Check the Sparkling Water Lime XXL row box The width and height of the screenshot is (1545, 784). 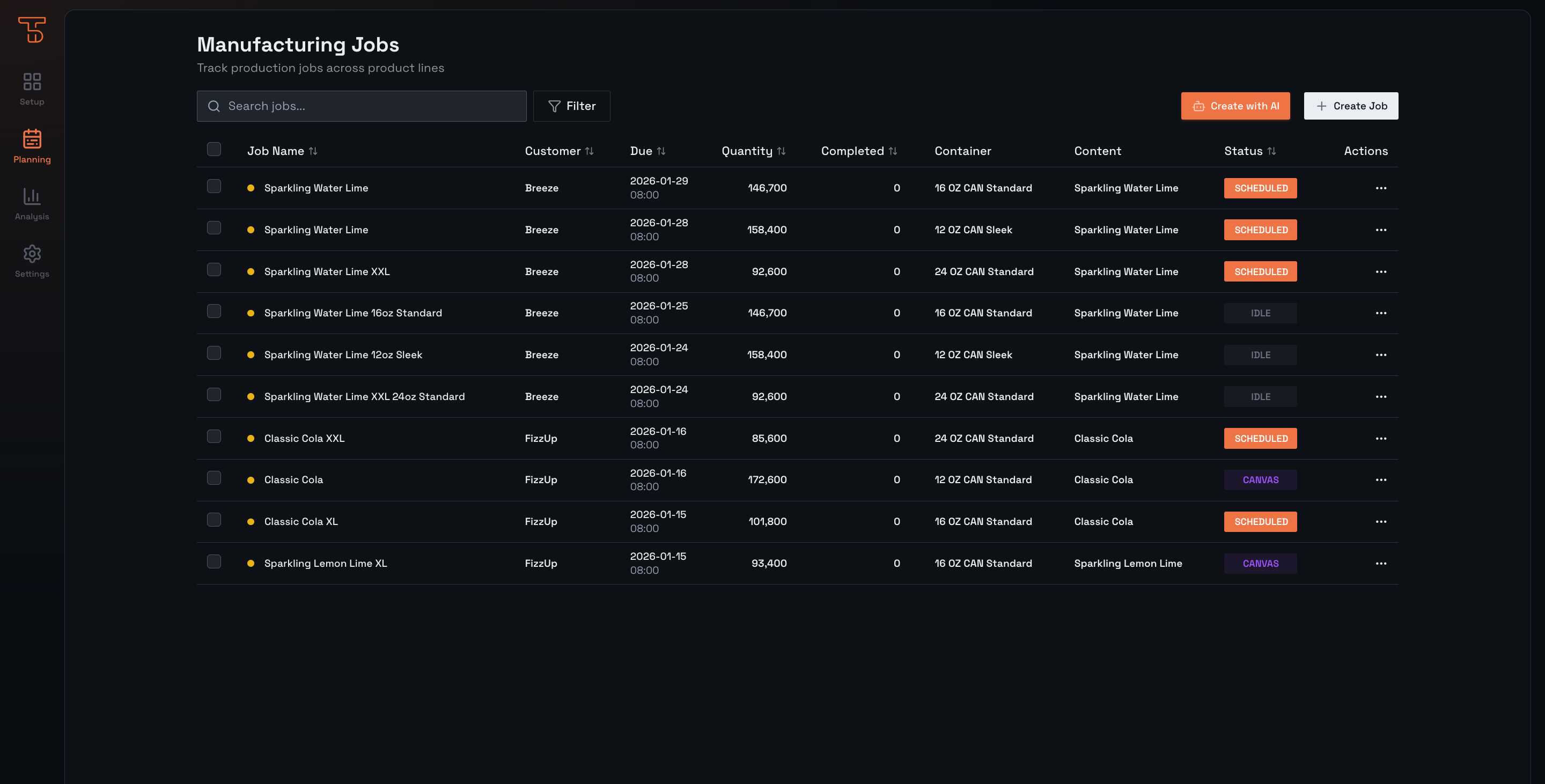click(x=214, y=270)
